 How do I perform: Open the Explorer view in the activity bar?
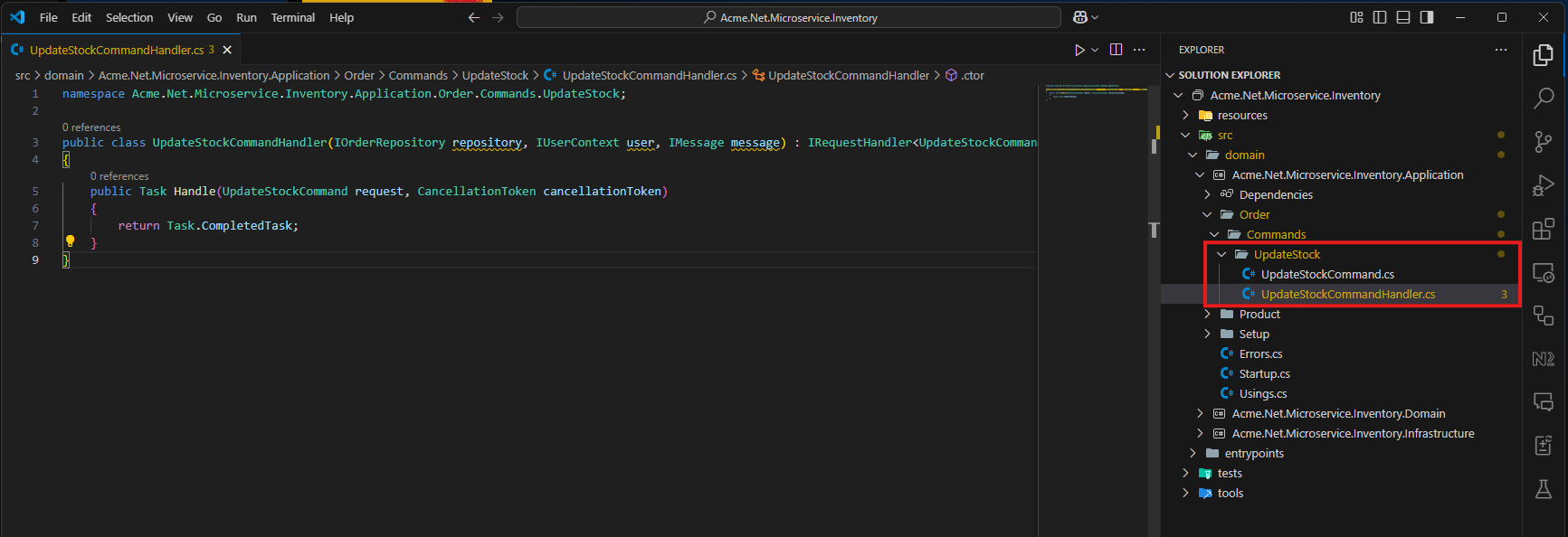1544,55
